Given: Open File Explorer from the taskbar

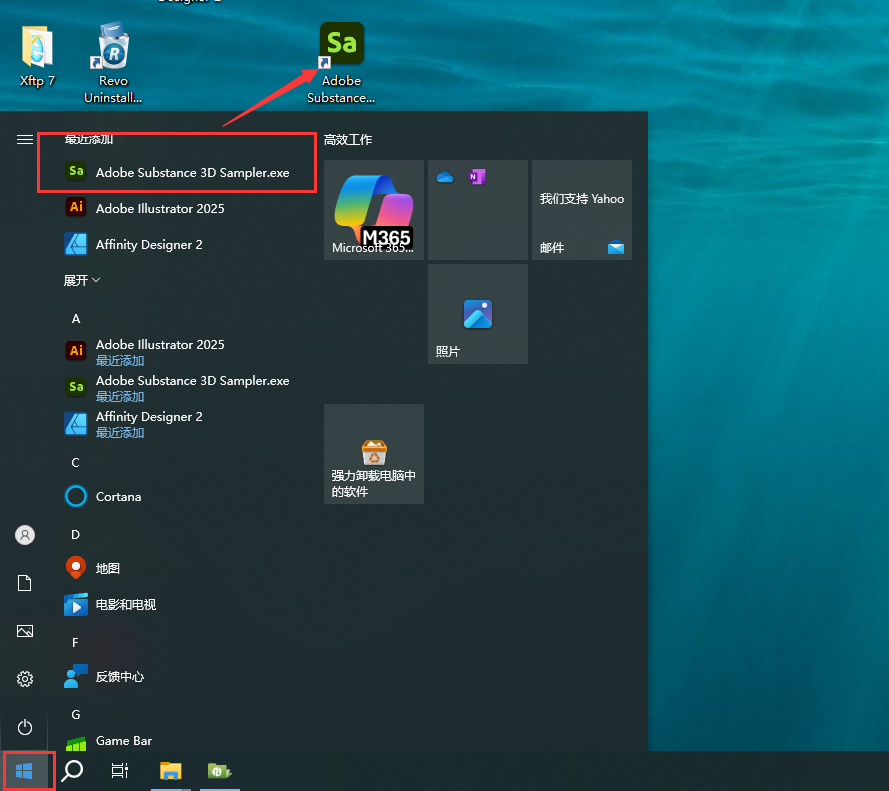Looking at the screenshot, I should (171, 770).
